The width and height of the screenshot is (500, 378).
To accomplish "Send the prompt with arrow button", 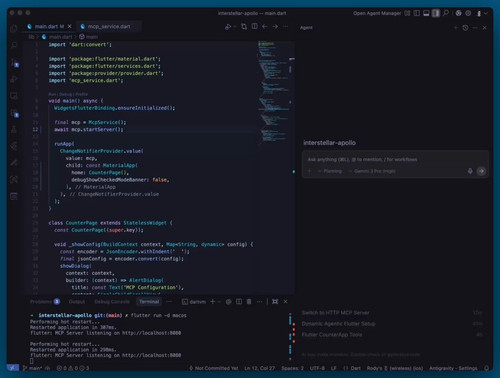I will tap(481, 171).
